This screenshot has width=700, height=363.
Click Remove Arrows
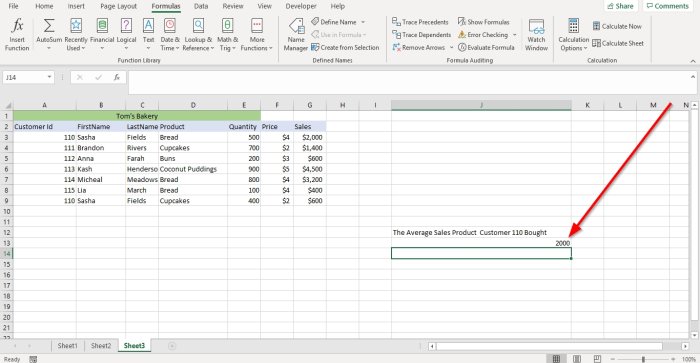(419, 47)
